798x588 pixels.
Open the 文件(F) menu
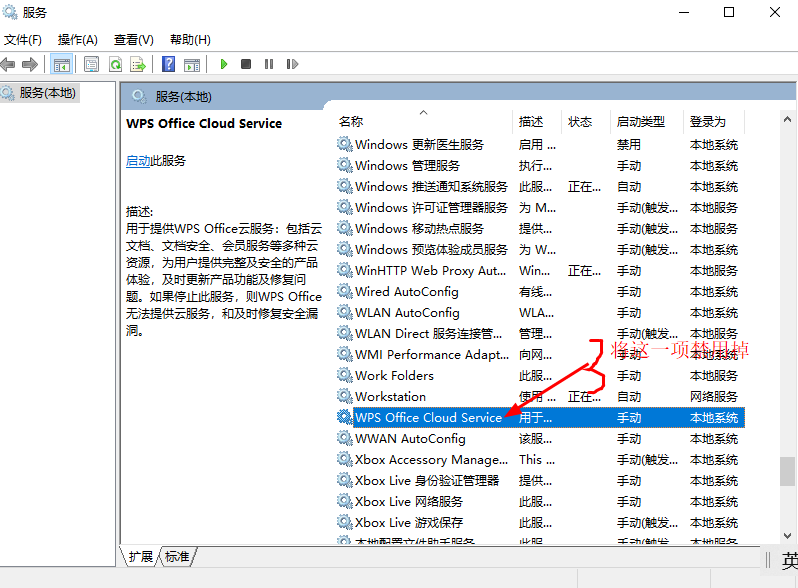coord(23,40)
